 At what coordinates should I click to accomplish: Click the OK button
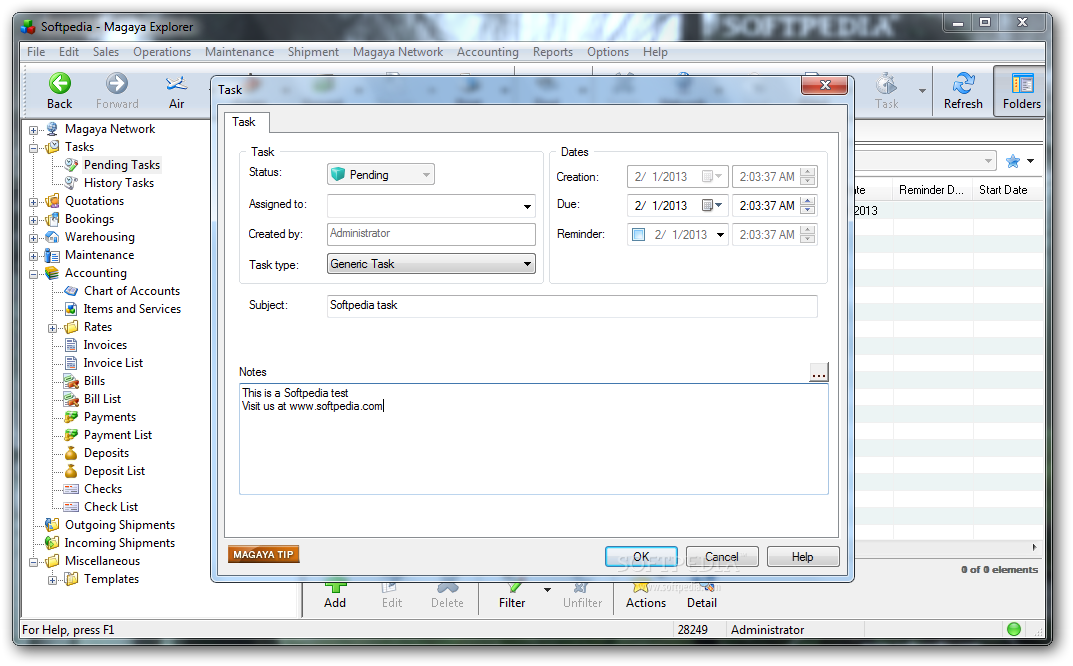pos(641,556)
